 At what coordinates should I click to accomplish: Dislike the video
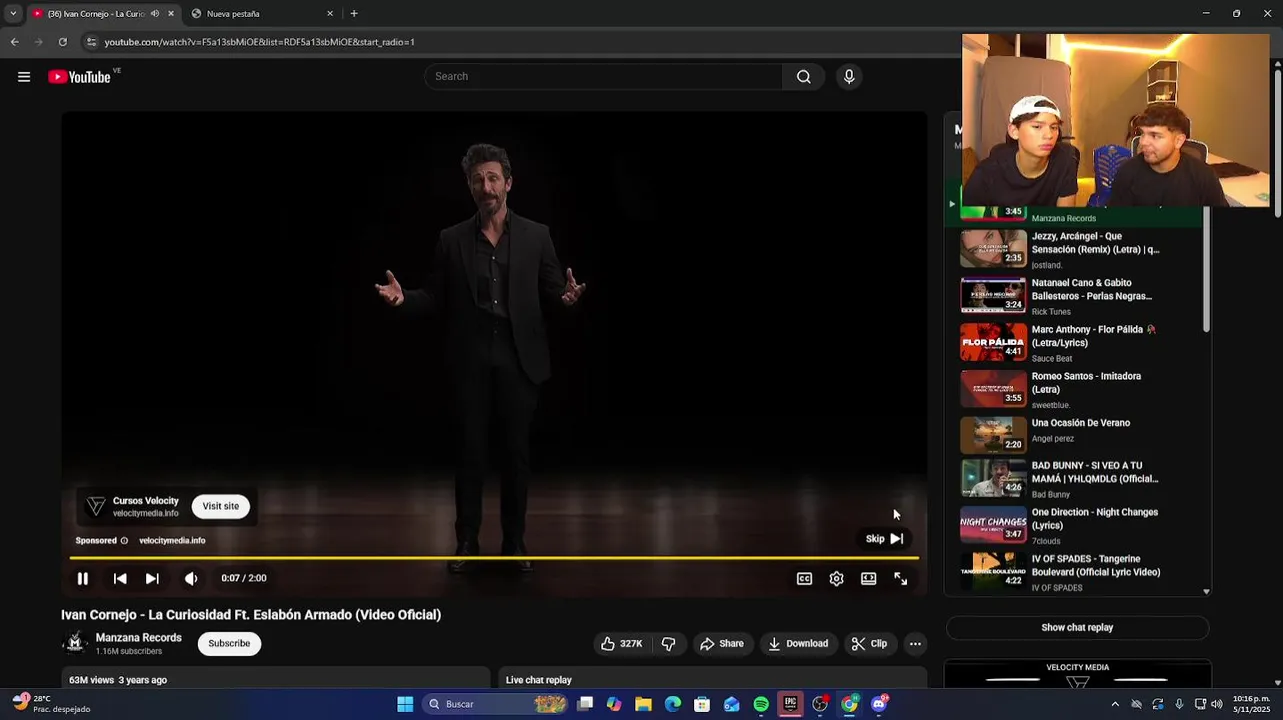pos(669,644)
